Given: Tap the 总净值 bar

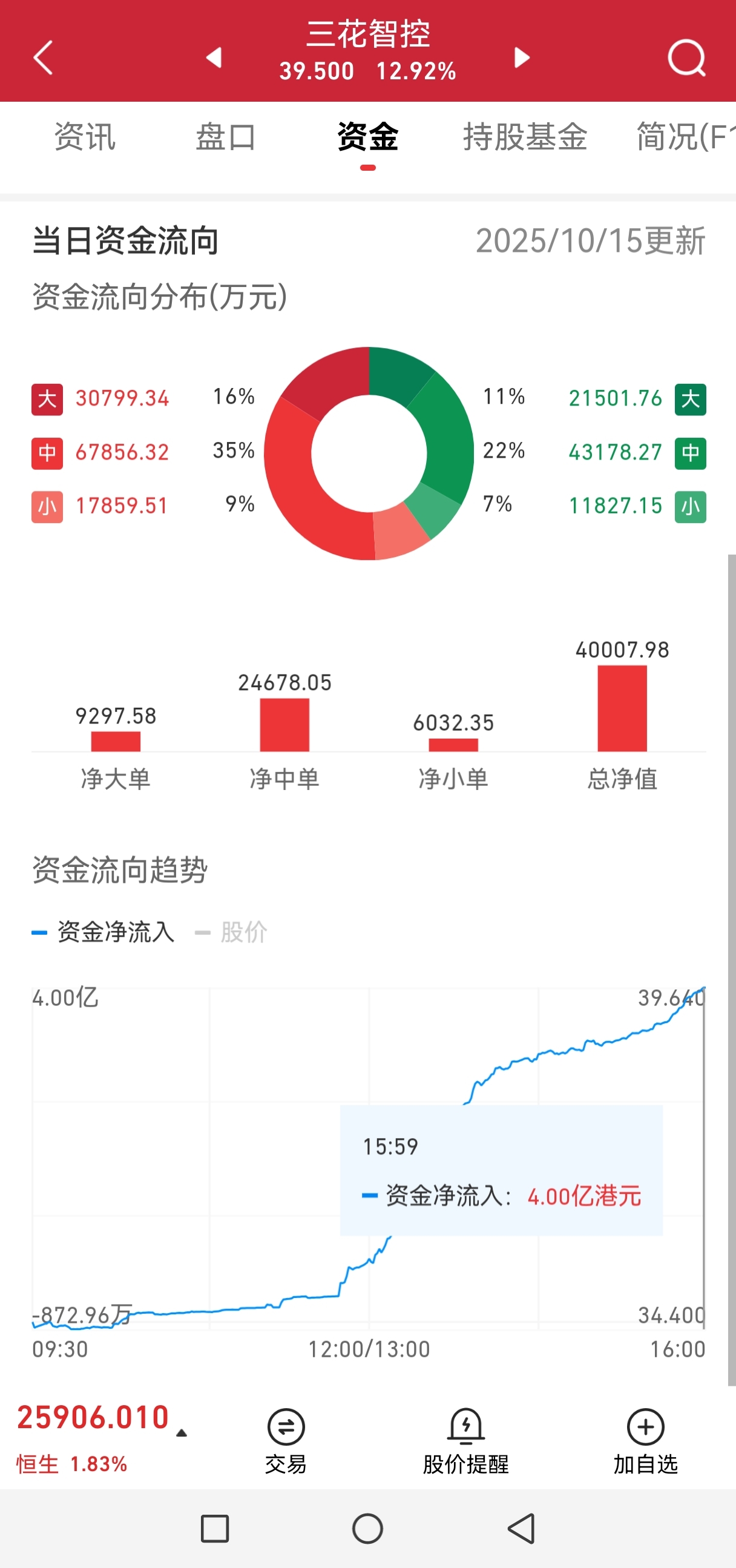Looking at the screenshot, I should (622, 708).
